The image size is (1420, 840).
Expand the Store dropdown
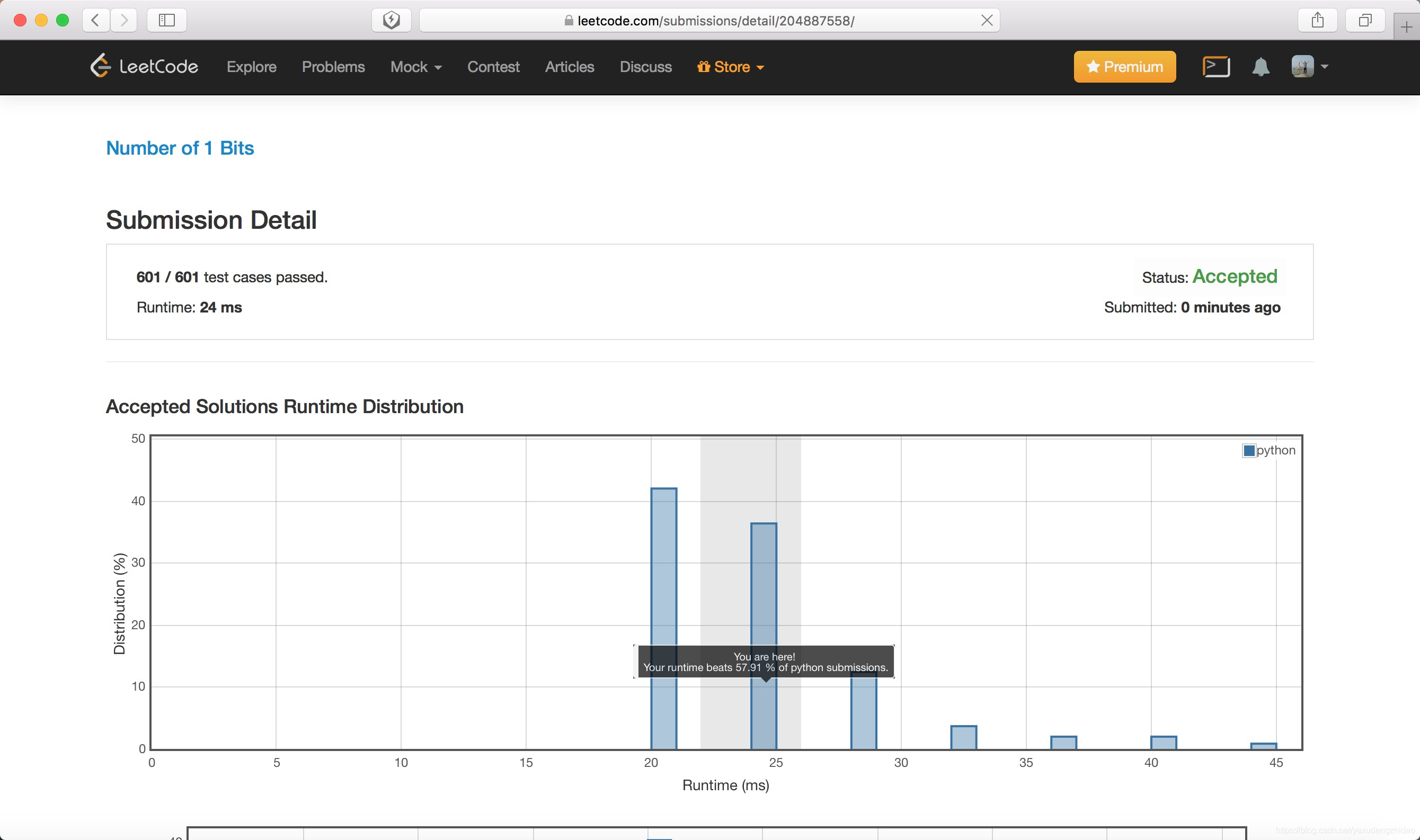click(x=730, y=67)
